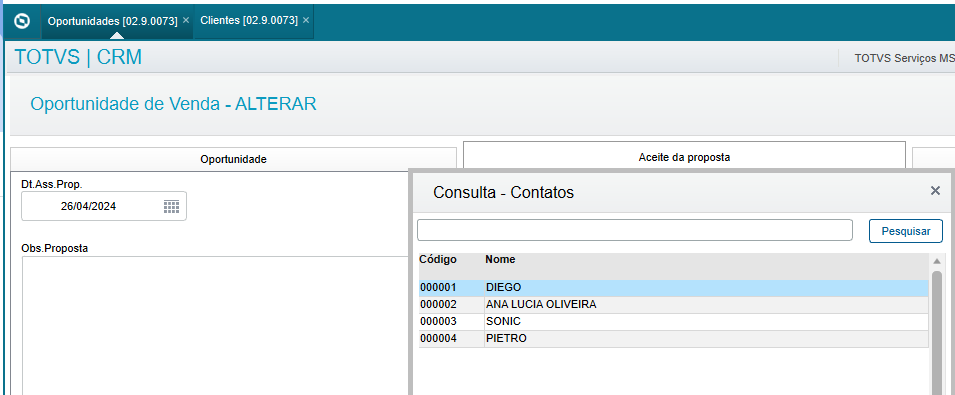
Task: Click into the Obs.Proposta text area
Action: [216, 326]
